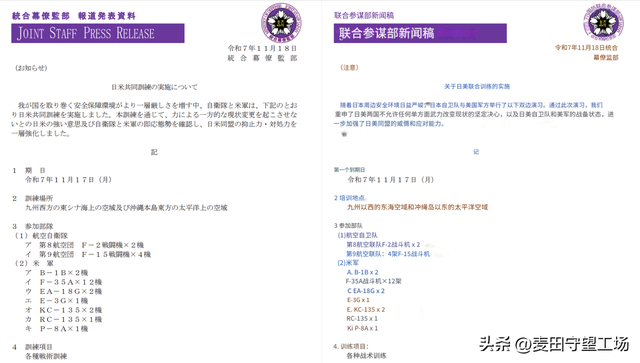The width and height of the screenshot is (640, 363).
Task: Click the "4 訓練項目" heading
Action: 32,347
